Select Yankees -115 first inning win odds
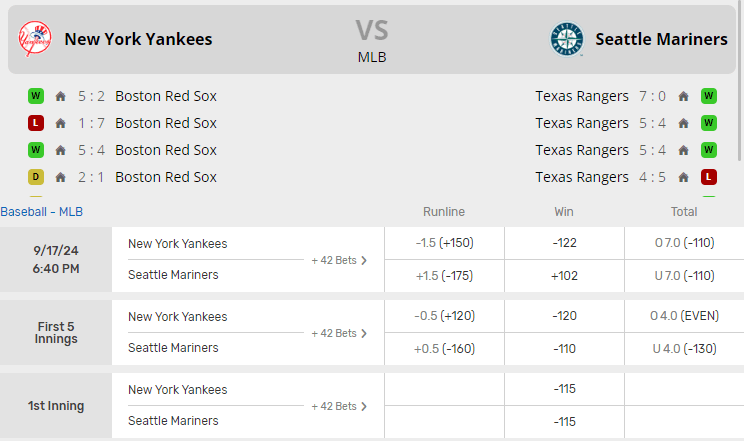The height and width of the screenshot is (441, 744). coord(564,389)
